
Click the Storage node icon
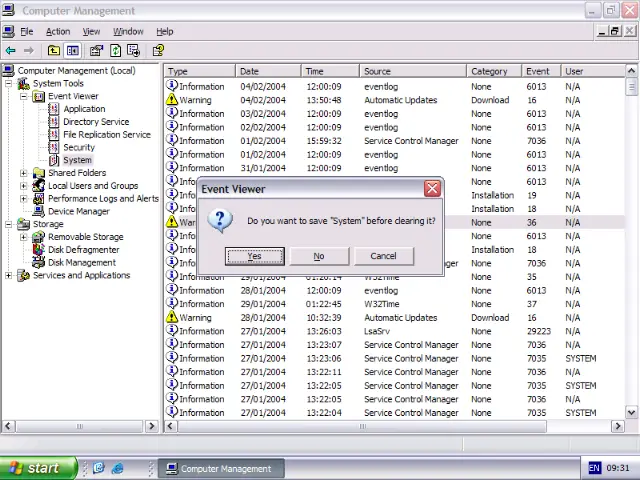(x=23, y=224)
